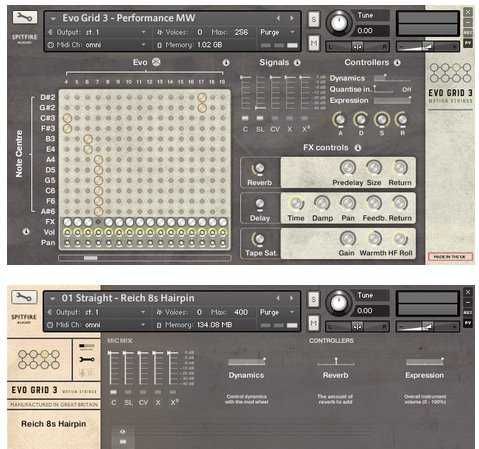Open the Controllers info icon
This screenshot has height=449, width=479.
click(x=397, y=62)
